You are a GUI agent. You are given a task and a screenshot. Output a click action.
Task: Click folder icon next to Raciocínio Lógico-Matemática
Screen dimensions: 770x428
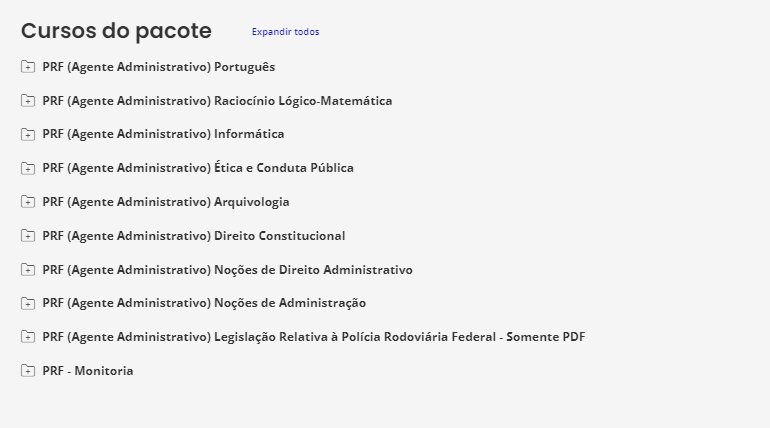(28, 101)
